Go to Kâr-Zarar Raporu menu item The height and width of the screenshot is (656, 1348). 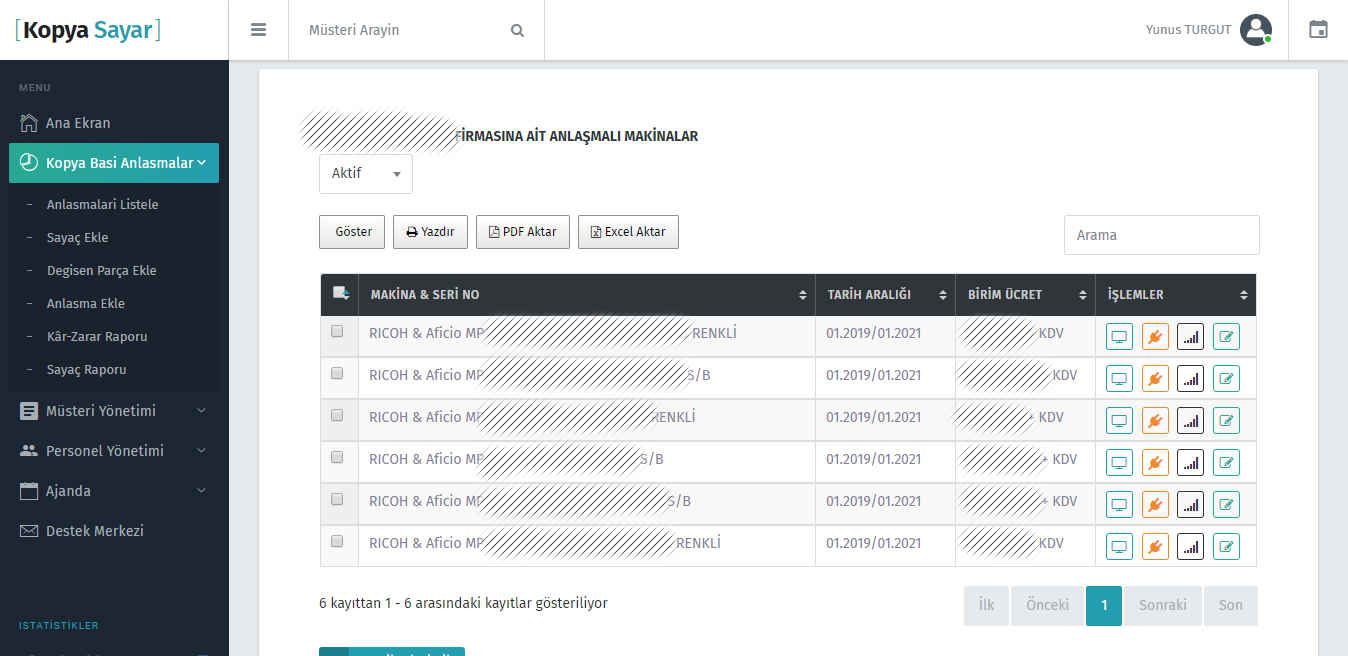point(97,337)
